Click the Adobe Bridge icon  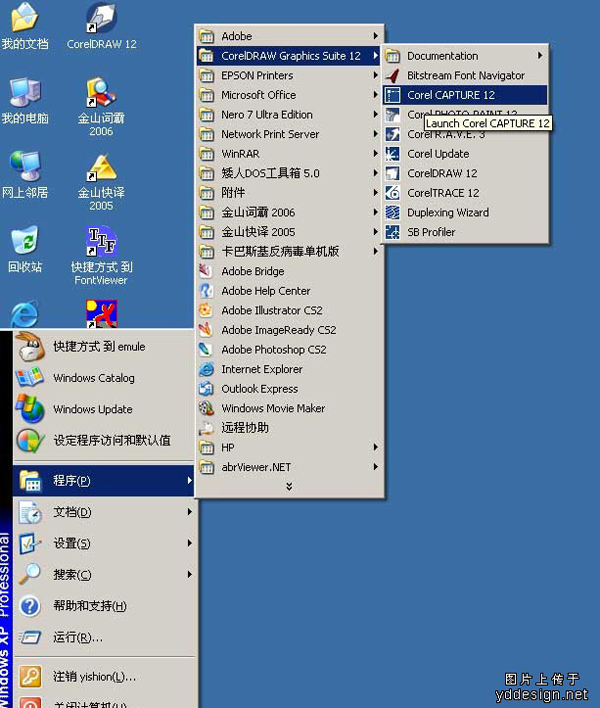(x=206, y=271)
